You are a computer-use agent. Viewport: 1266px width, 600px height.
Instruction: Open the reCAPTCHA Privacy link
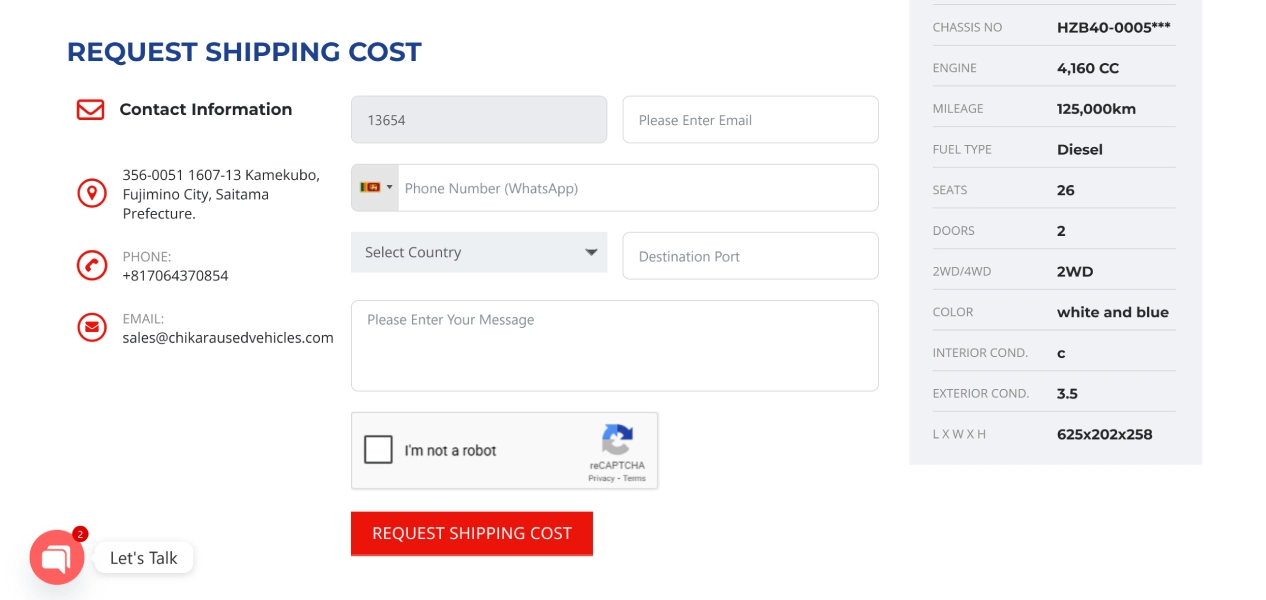click(x=601, y=478)
